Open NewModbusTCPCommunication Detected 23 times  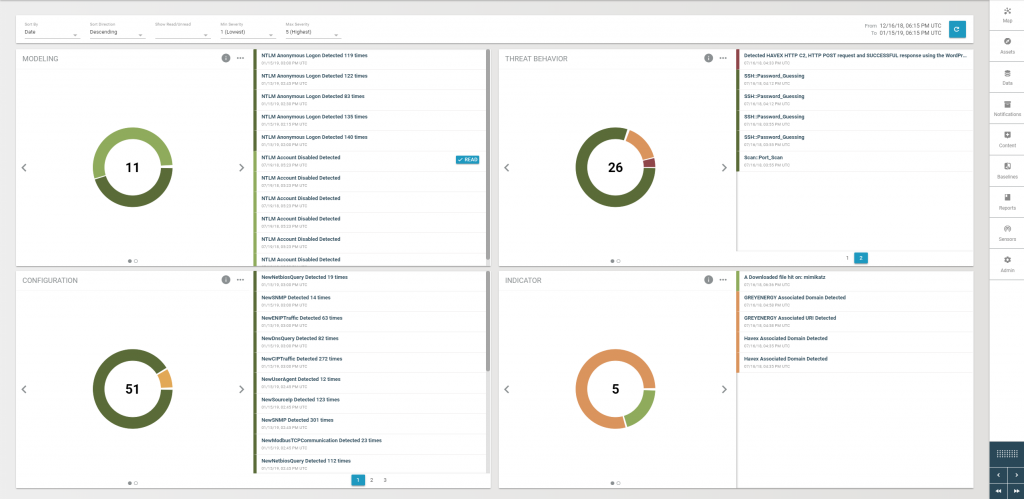tap(370, 443)
